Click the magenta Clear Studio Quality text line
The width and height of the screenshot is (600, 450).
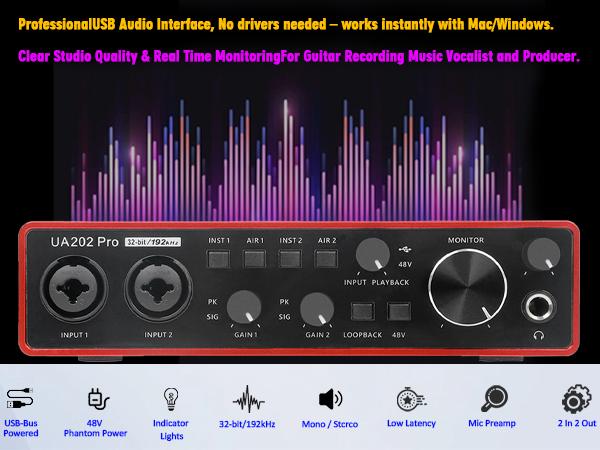point(299,56)
